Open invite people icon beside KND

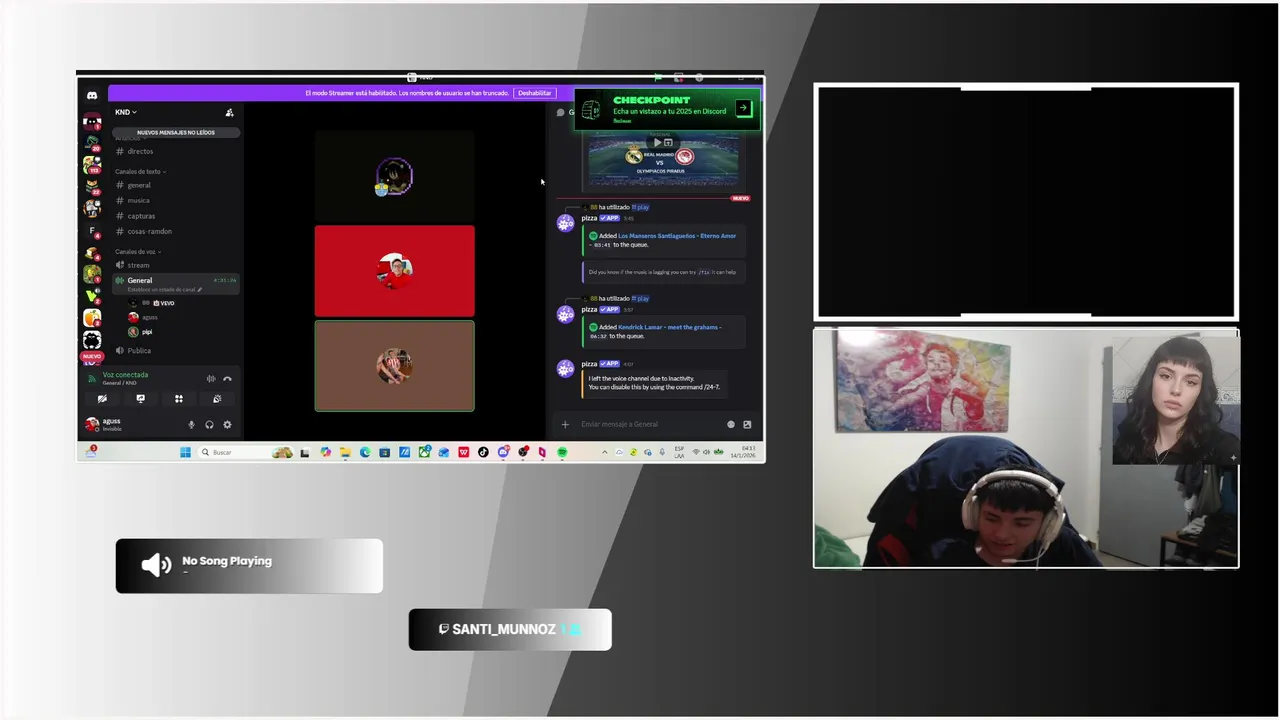[x=229, y=112]
